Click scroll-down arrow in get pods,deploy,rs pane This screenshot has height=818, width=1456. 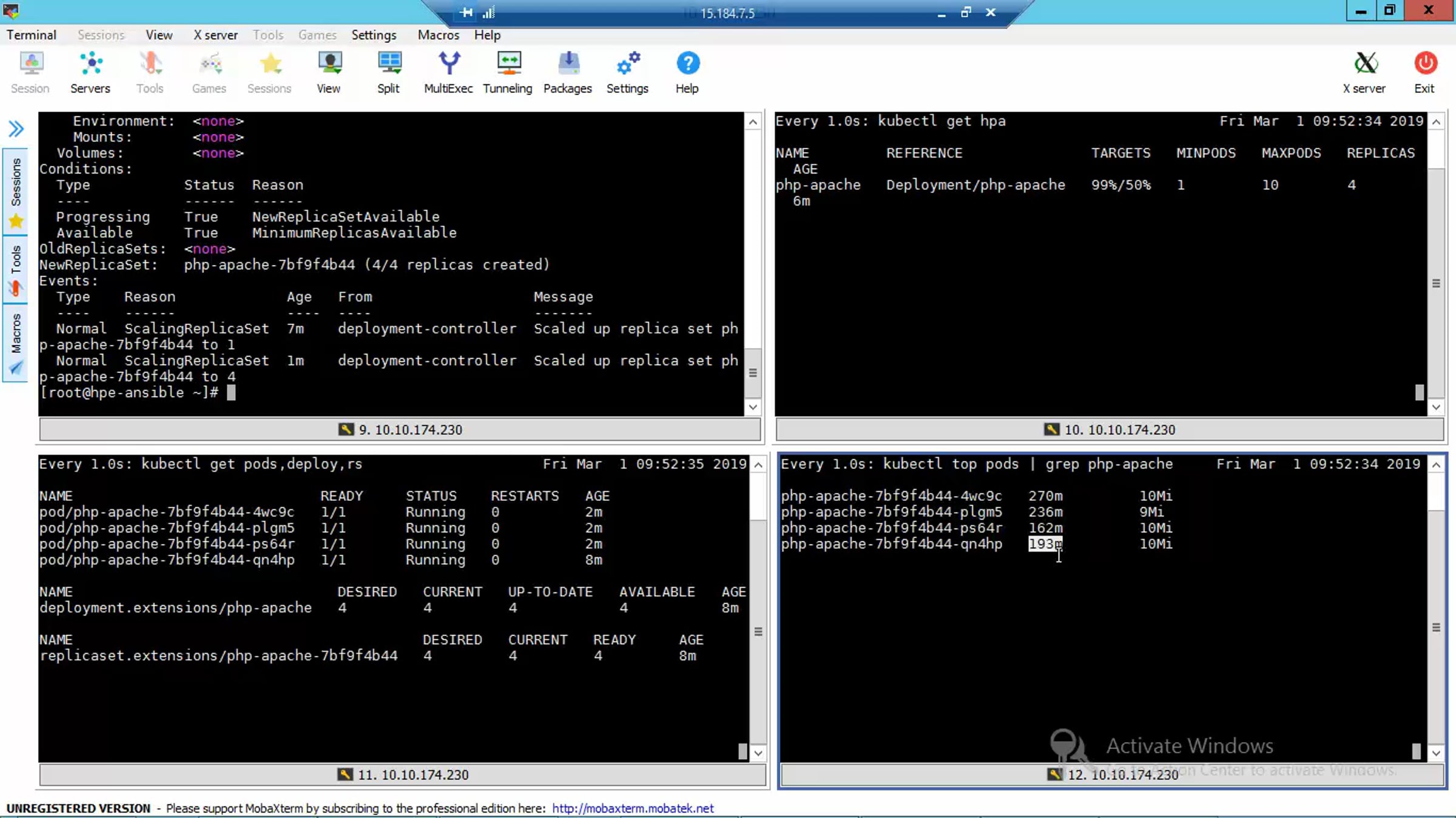[x=758, y=753]
